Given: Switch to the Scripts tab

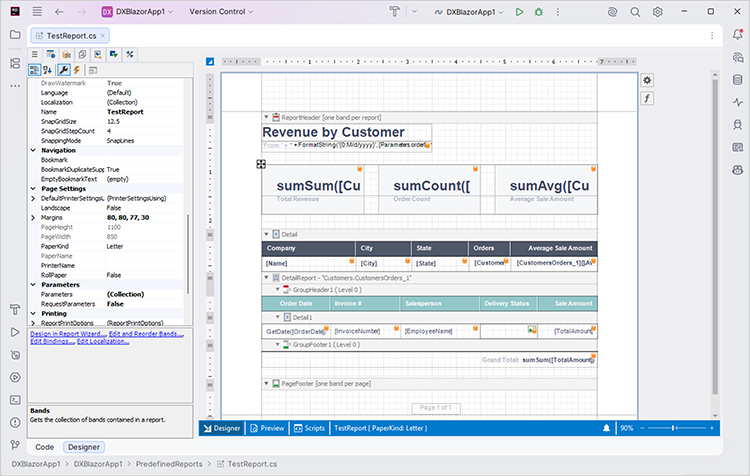Looking at the screenshot, I should pyautogui.click(x=309, y=428).
